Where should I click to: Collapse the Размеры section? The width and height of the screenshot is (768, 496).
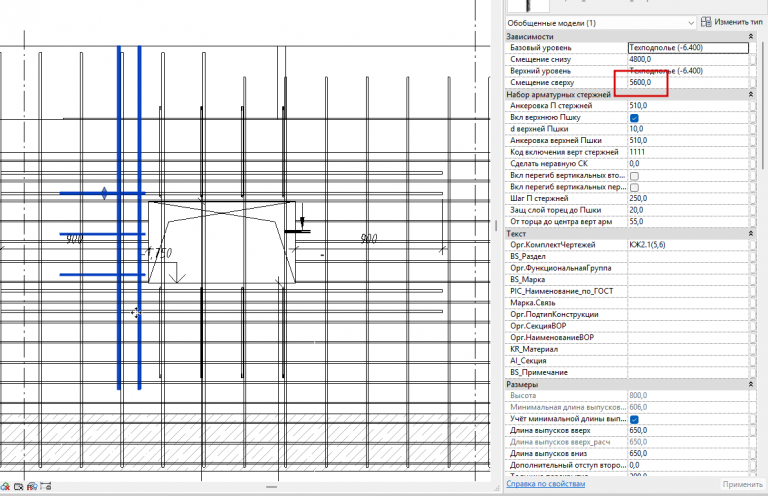pyautogui.click(x=750, y=384)
